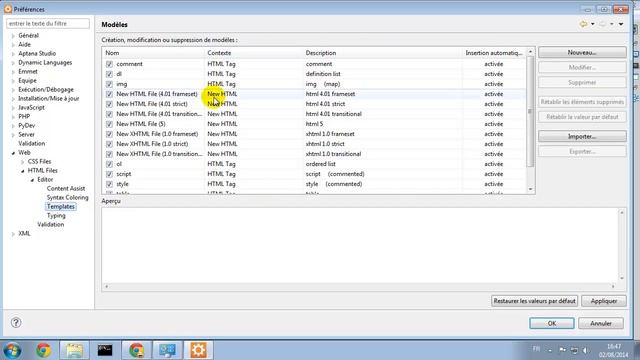Image resolution: width=640 pixels, height=360 pixels.
Task: Click the help question mark icon
Action: pyautogui.click(x=16, y=322)
